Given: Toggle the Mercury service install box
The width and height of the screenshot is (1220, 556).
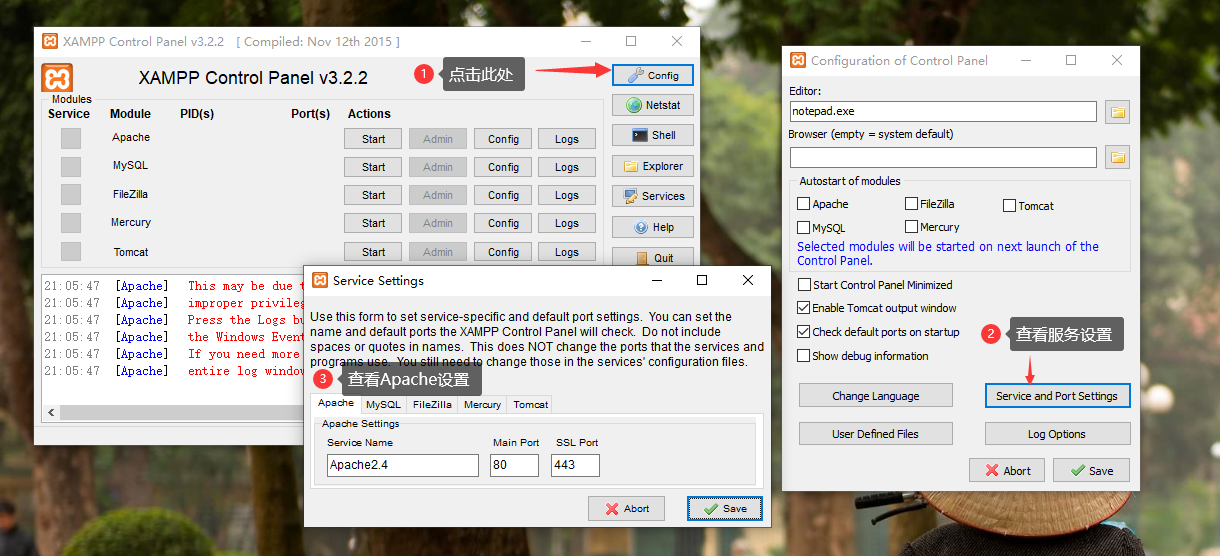Looking at the screenshot, I should (x=70, y=222).
